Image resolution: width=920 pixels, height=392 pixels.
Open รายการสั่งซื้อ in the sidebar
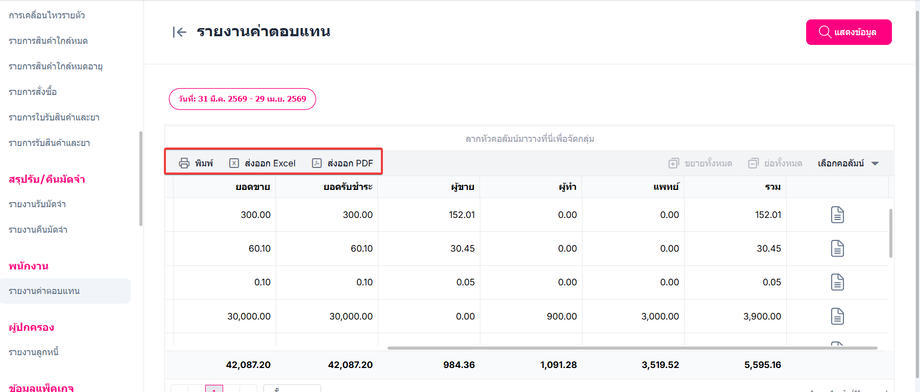(33, 92)
